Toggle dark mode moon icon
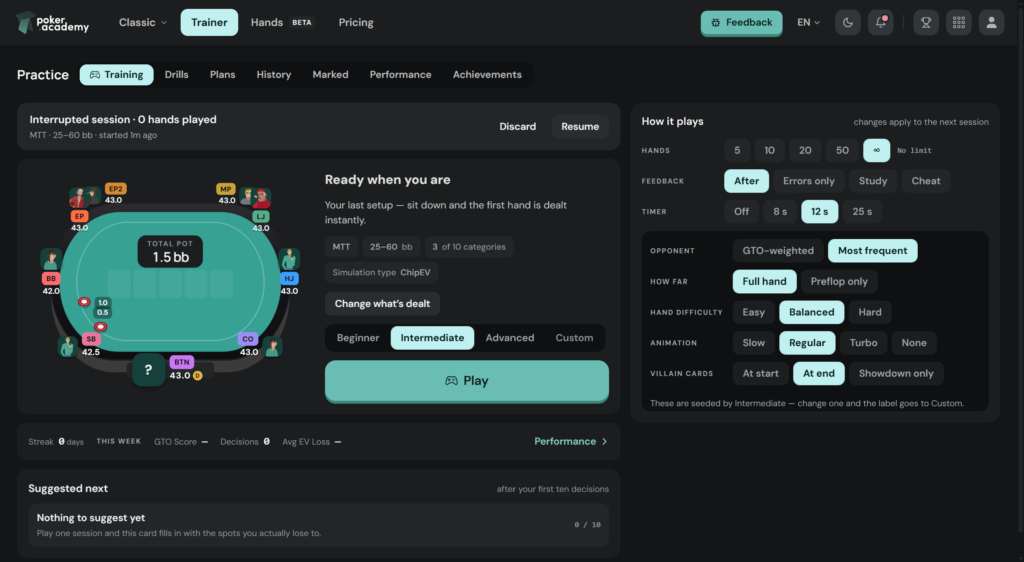Viewport: 1024px width, 562px height. pyautogui.click(x=848, y=22)
